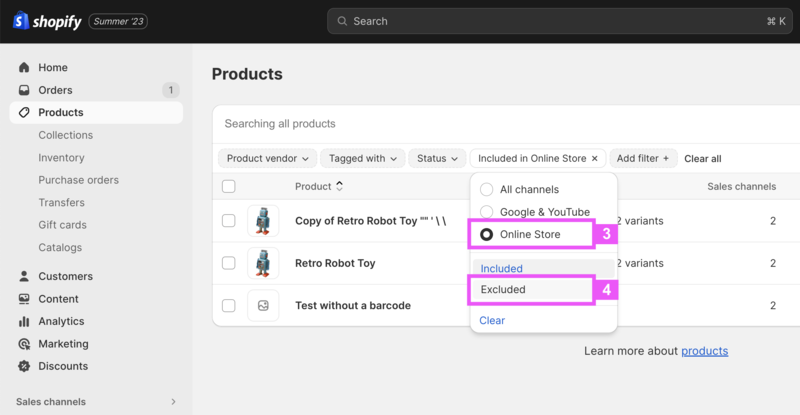Open Gift cards in sidebar
800x415 pixels.
coord(62,225)
